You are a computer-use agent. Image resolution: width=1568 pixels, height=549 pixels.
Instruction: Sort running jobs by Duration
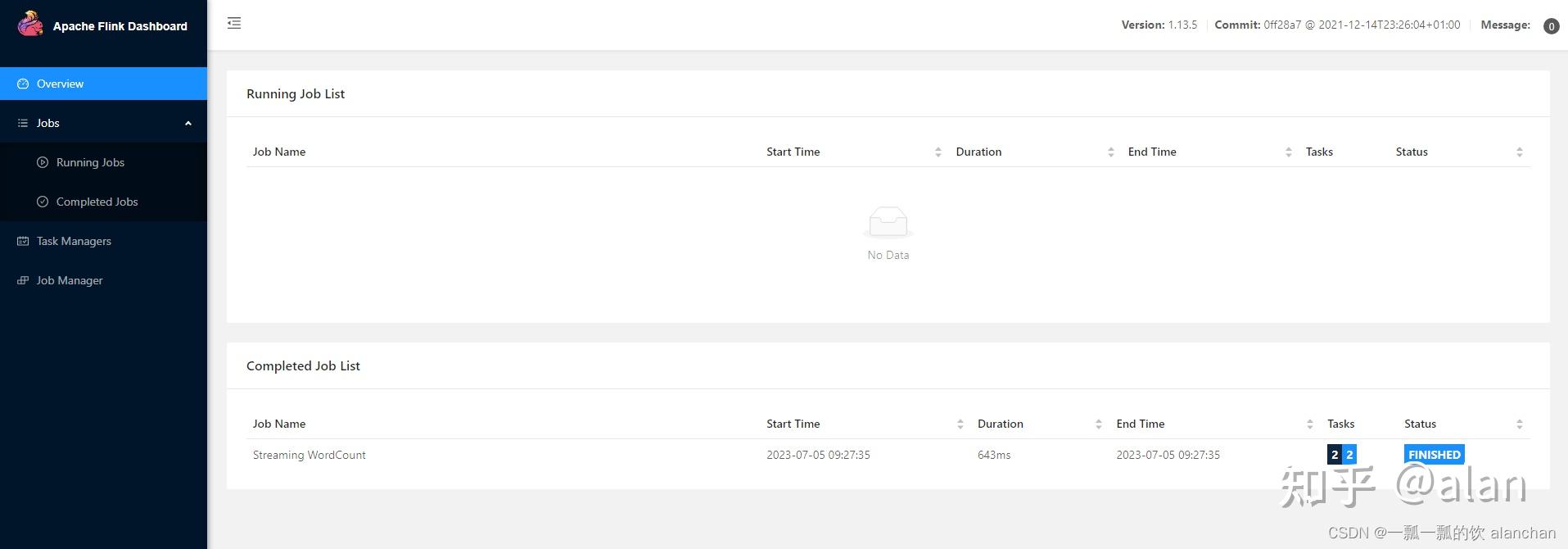1110,152
